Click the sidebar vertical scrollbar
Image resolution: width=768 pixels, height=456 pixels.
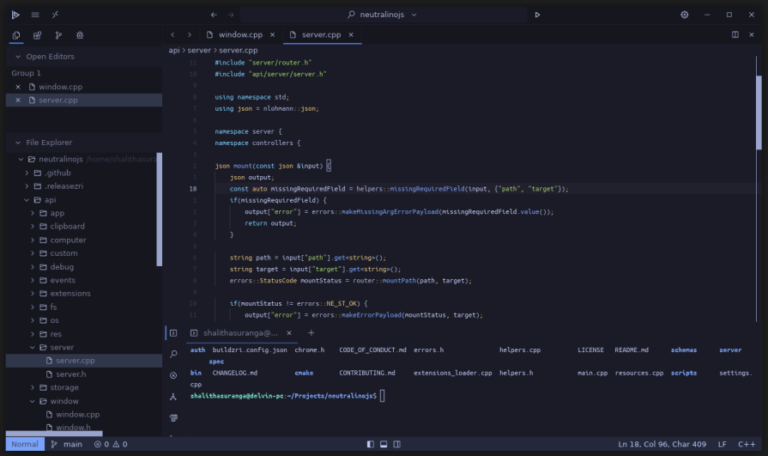(x=159, y=210)
